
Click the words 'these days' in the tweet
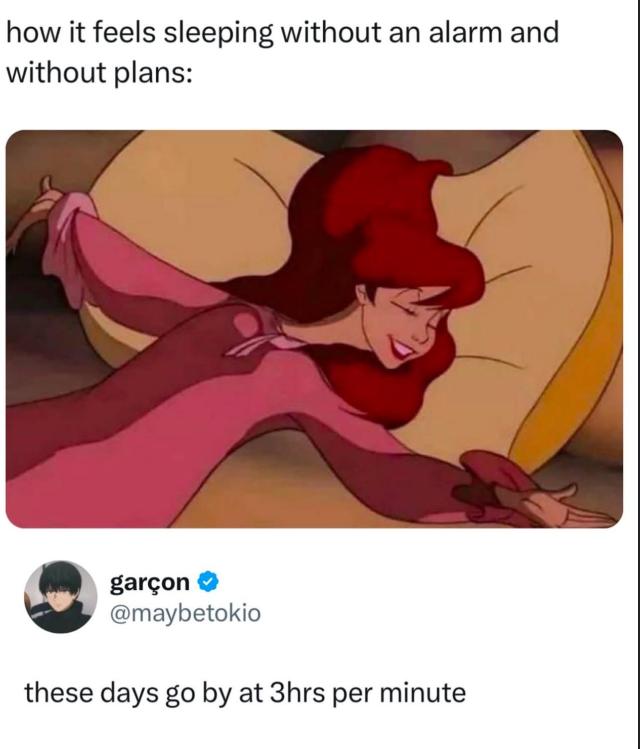[91, 694]
